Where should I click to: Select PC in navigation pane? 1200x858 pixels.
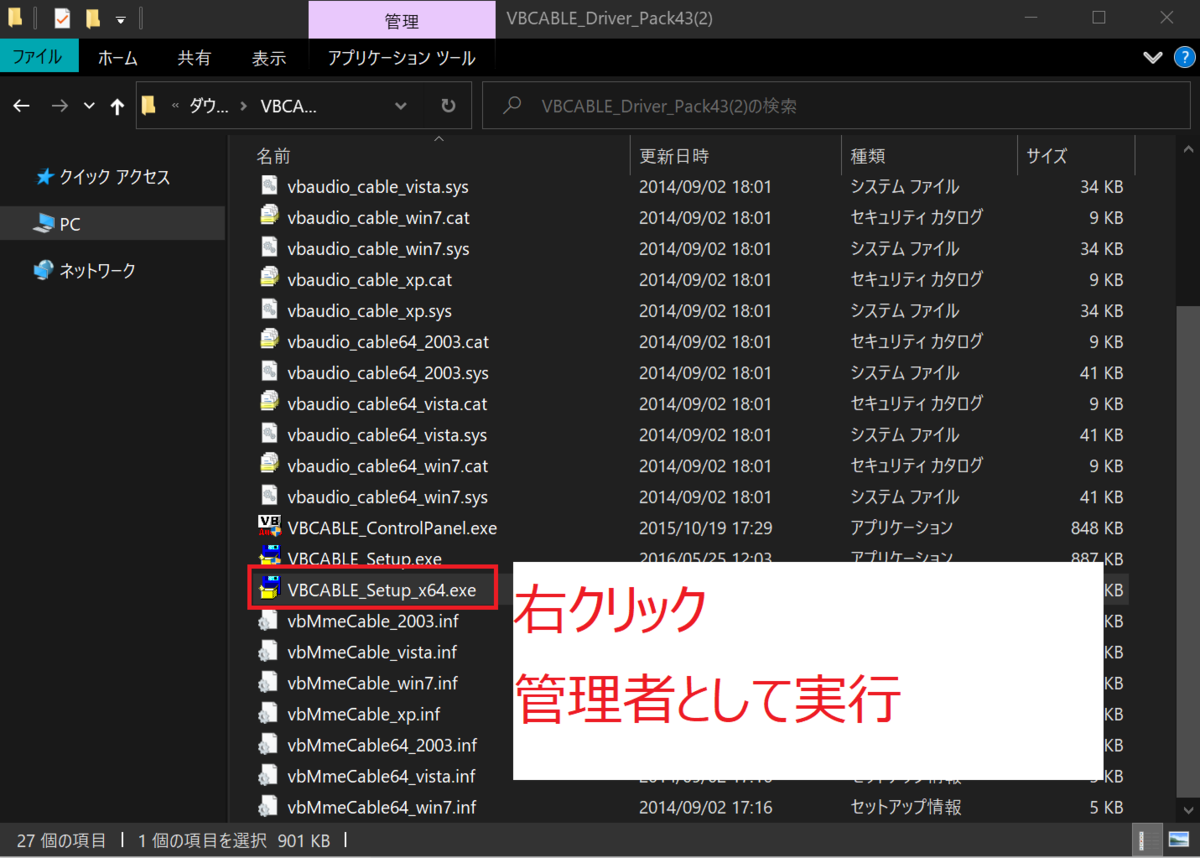[114, 224]
